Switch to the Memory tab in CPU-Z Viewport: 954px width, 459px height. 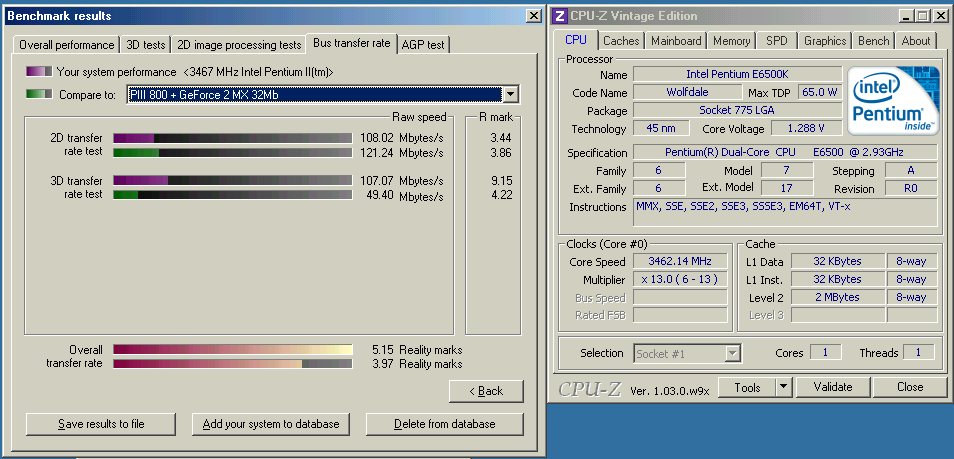(x=731, y=41)
